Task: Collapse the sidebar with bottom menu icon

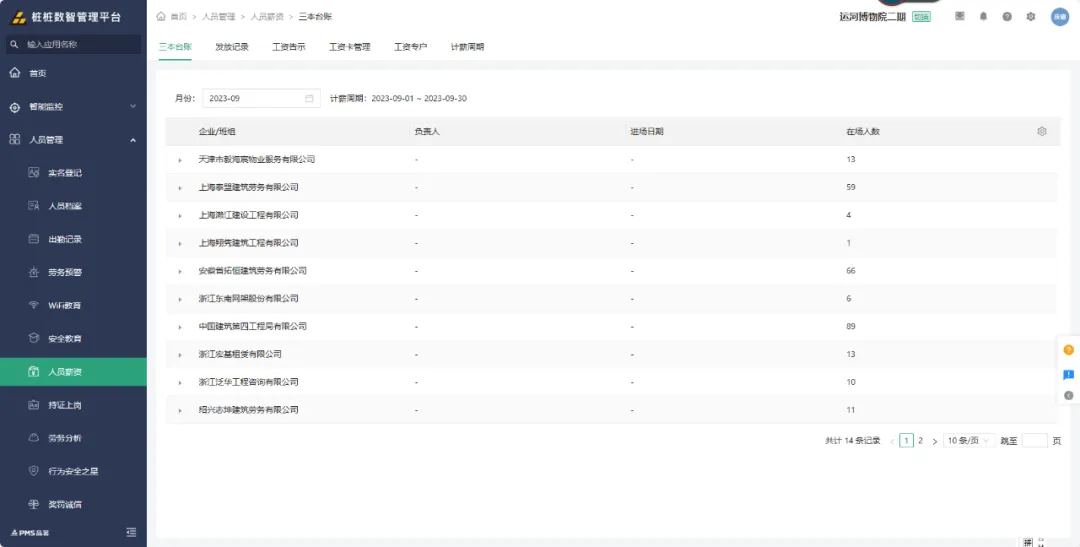Action: click(x=132, y=532)
